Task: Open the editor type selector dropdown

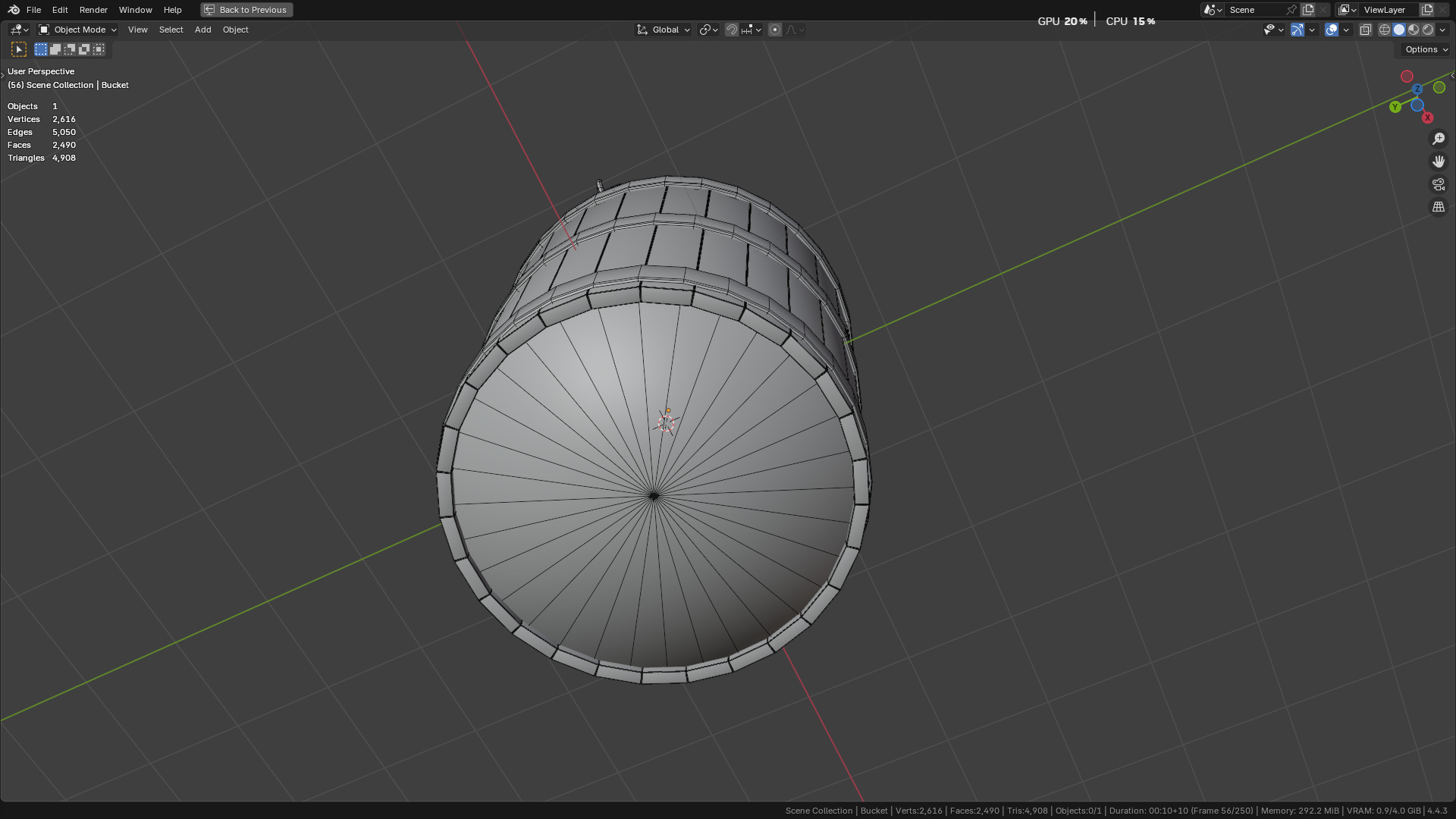Action: click(19, 30)
